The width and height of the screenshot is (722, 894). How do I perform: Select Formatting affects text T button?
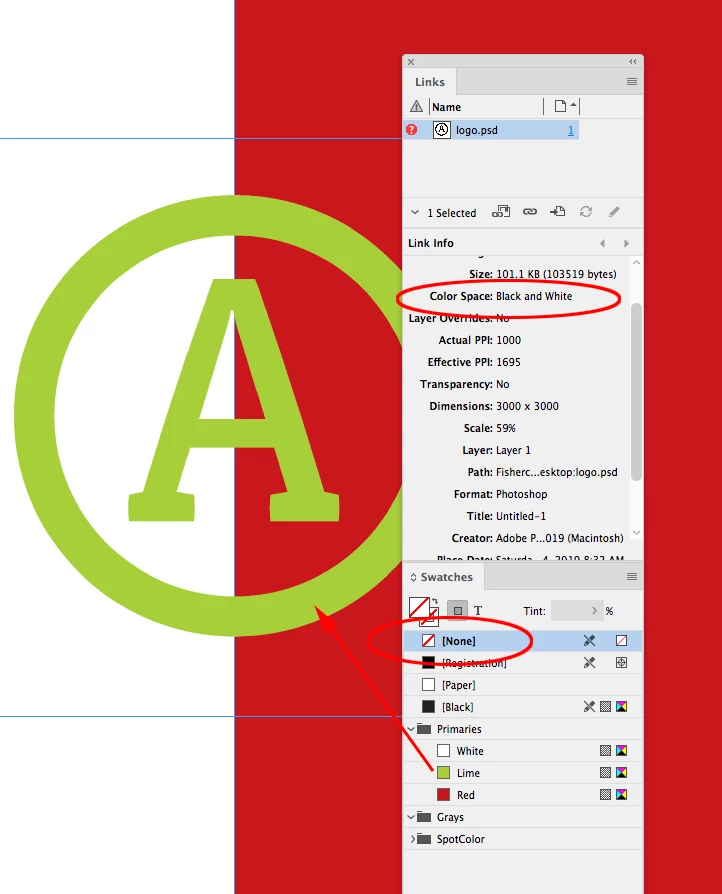(x=478, y=611)
